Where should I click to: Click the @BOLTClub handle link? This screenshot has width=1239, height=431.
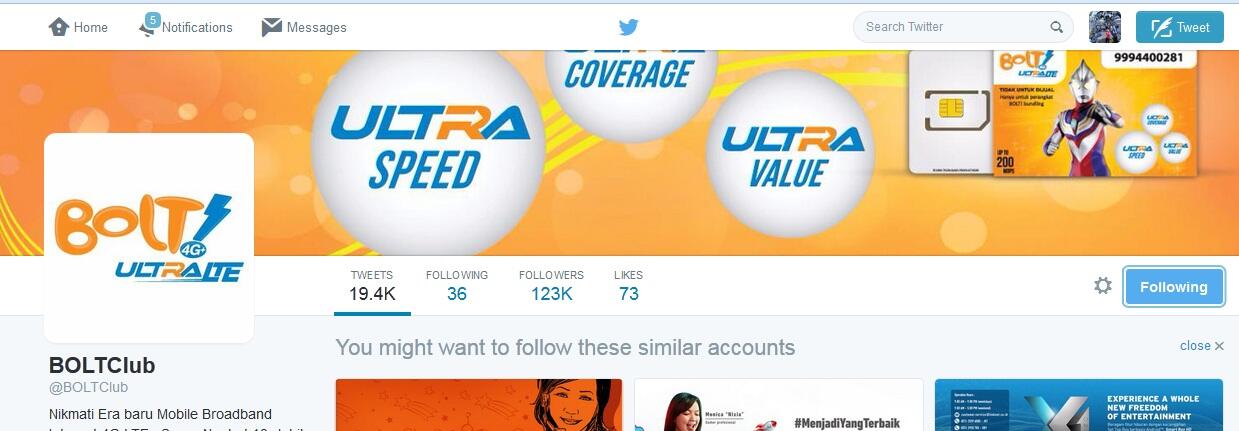point(88,387)
